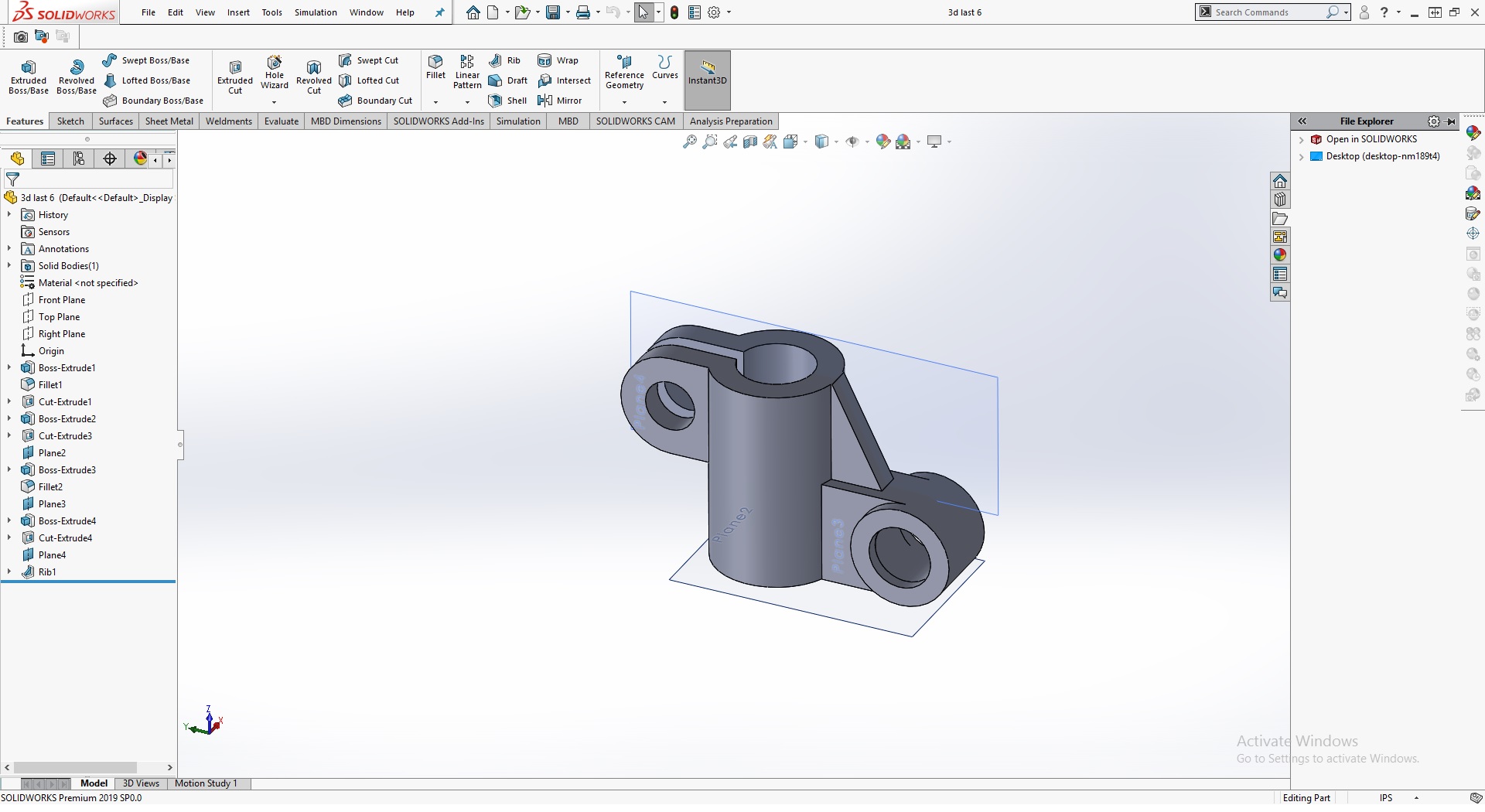The width and height of the screenshot is (1485, 812).
Task: Toggle the auto-hide pin on File Explorer pane
Action: (1451, 121)
